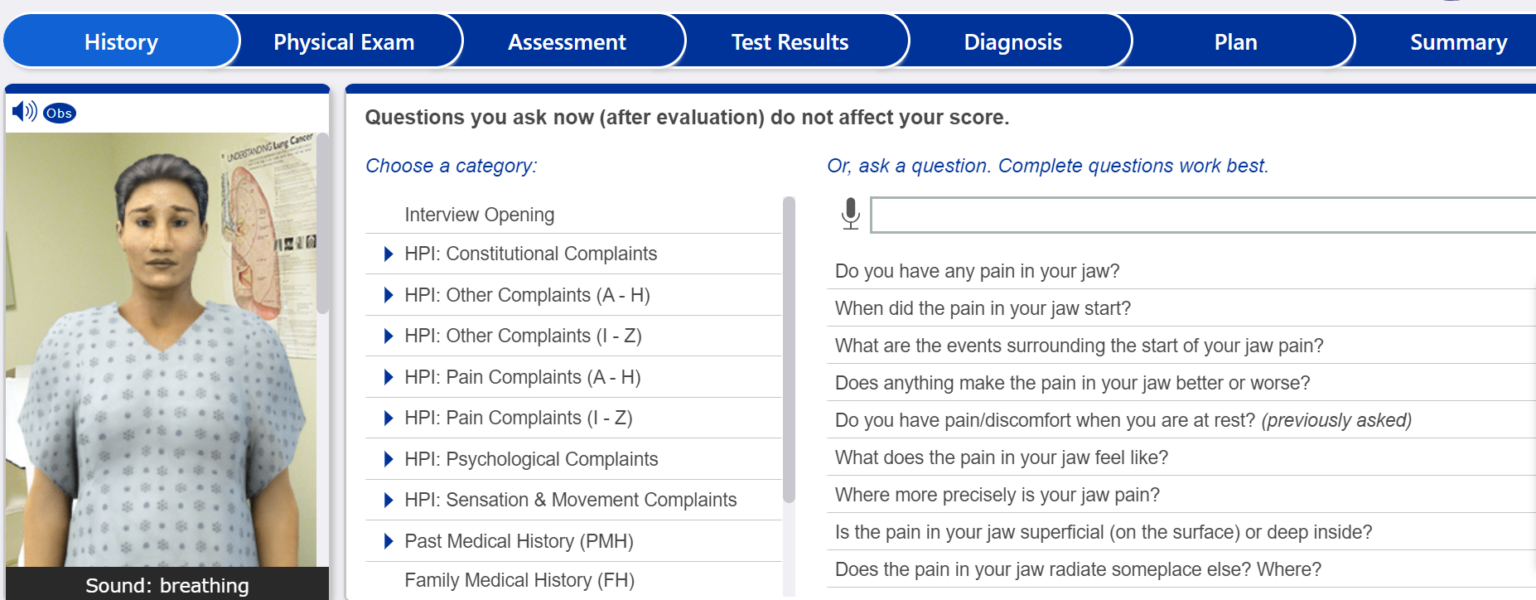Expand HPI: Psychological Complaints arrow
The height and width of the screenshot is (600, 1536).
(x=389, y=459)
